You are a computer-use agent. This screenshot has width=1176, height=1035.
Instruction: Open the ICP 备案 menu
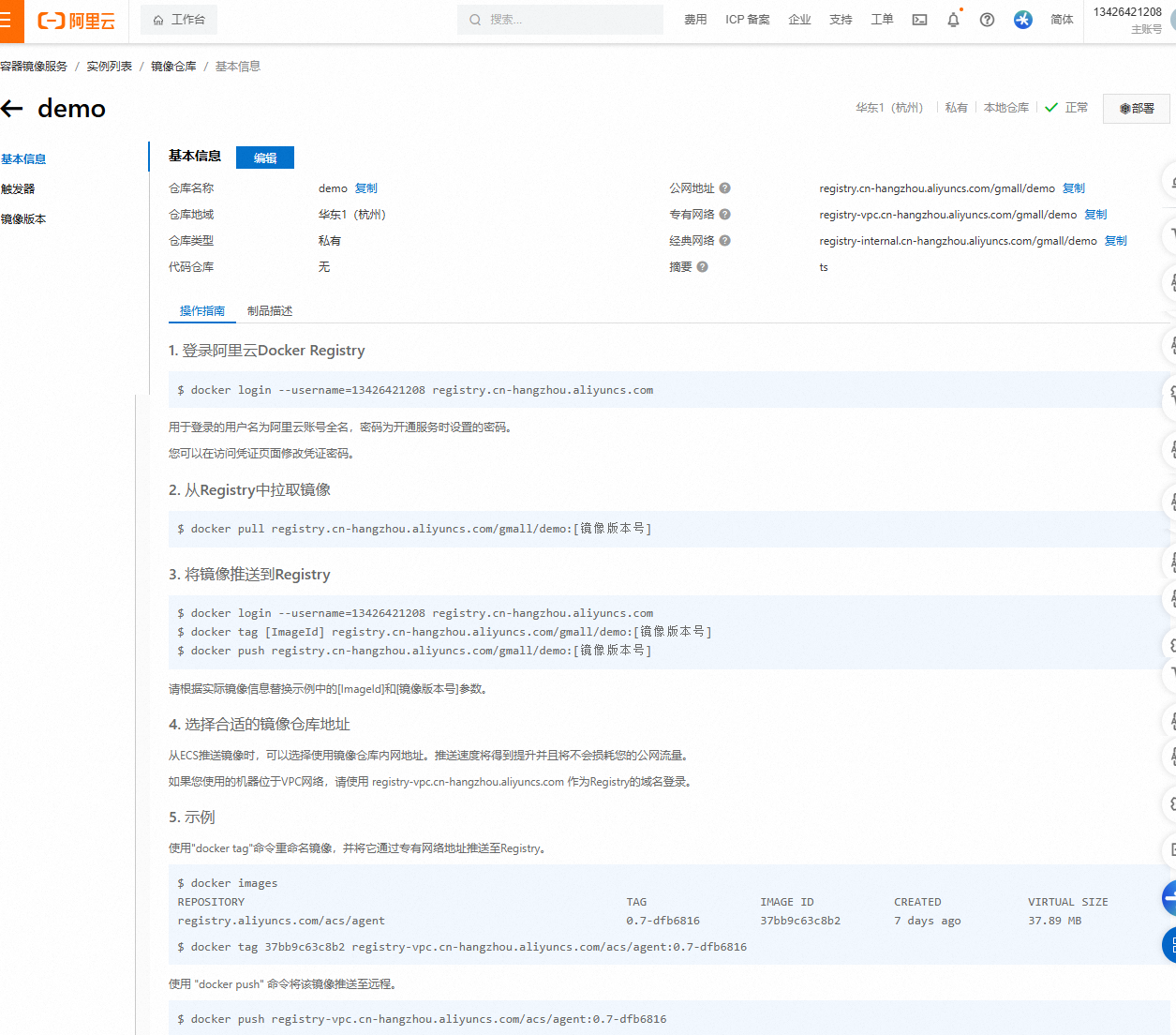click(748, 20)
